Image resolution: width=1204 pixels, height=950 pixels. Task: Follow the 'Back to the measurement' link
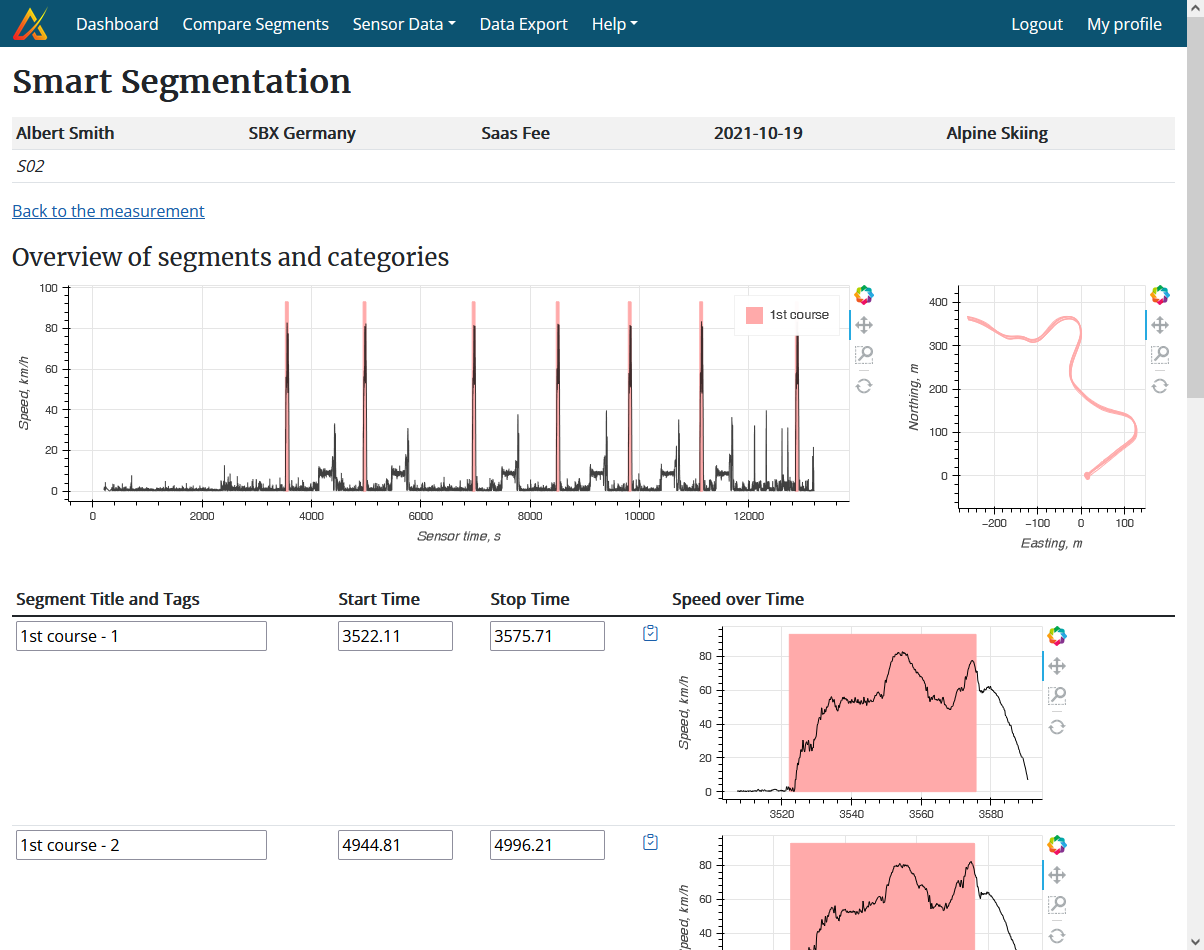tap(108, 211)
